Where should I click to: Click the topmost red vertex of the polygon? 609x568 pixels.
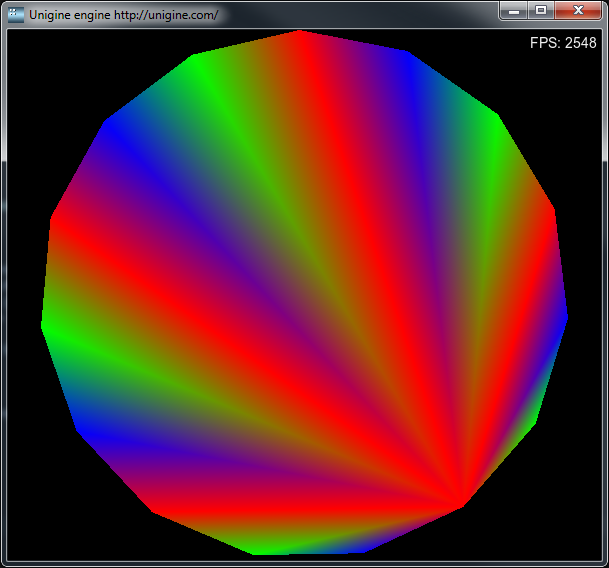tap(300, 33)
